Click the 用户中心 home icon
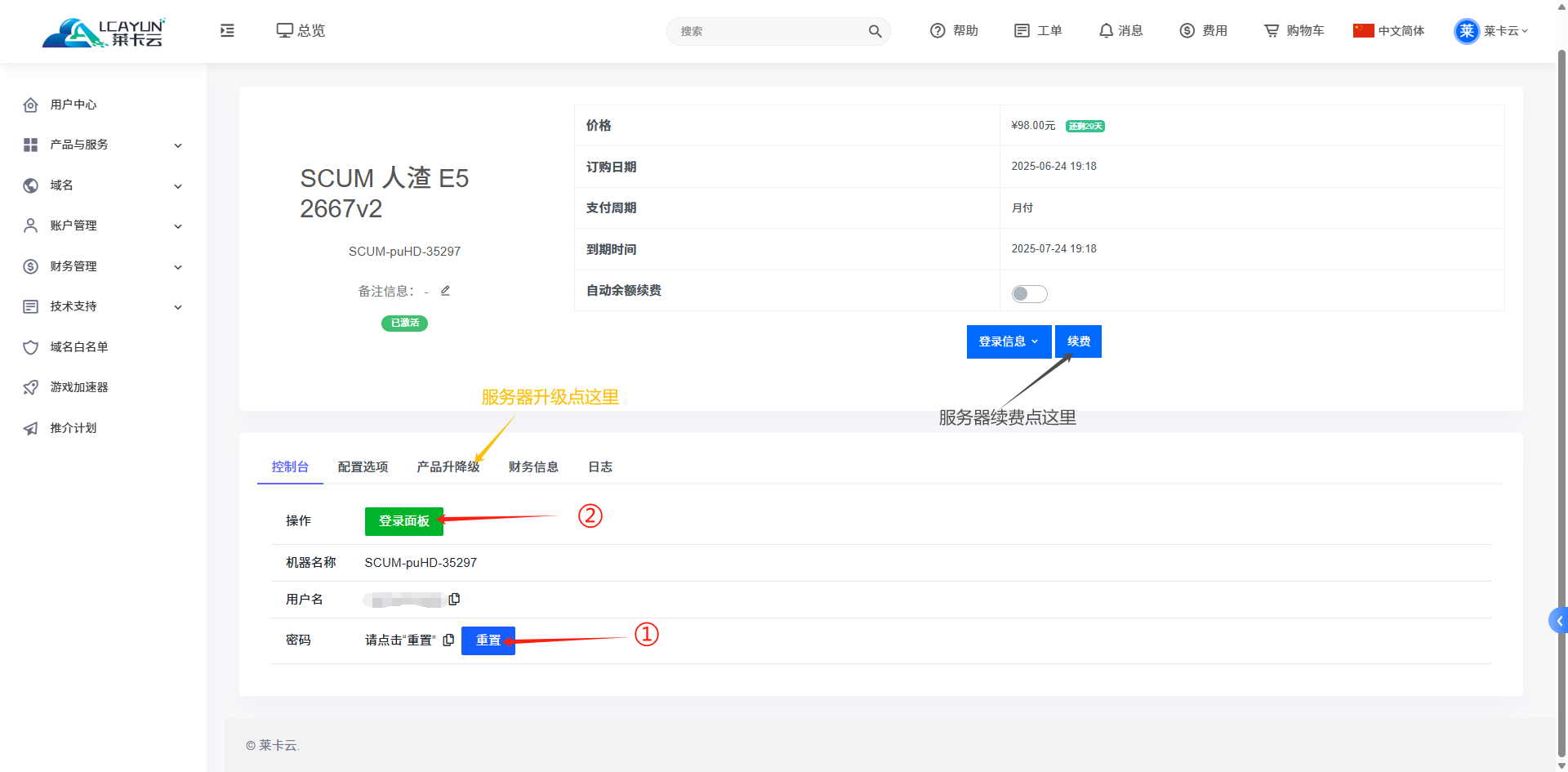Screen dimensions: 1568x772 [31, 105]
